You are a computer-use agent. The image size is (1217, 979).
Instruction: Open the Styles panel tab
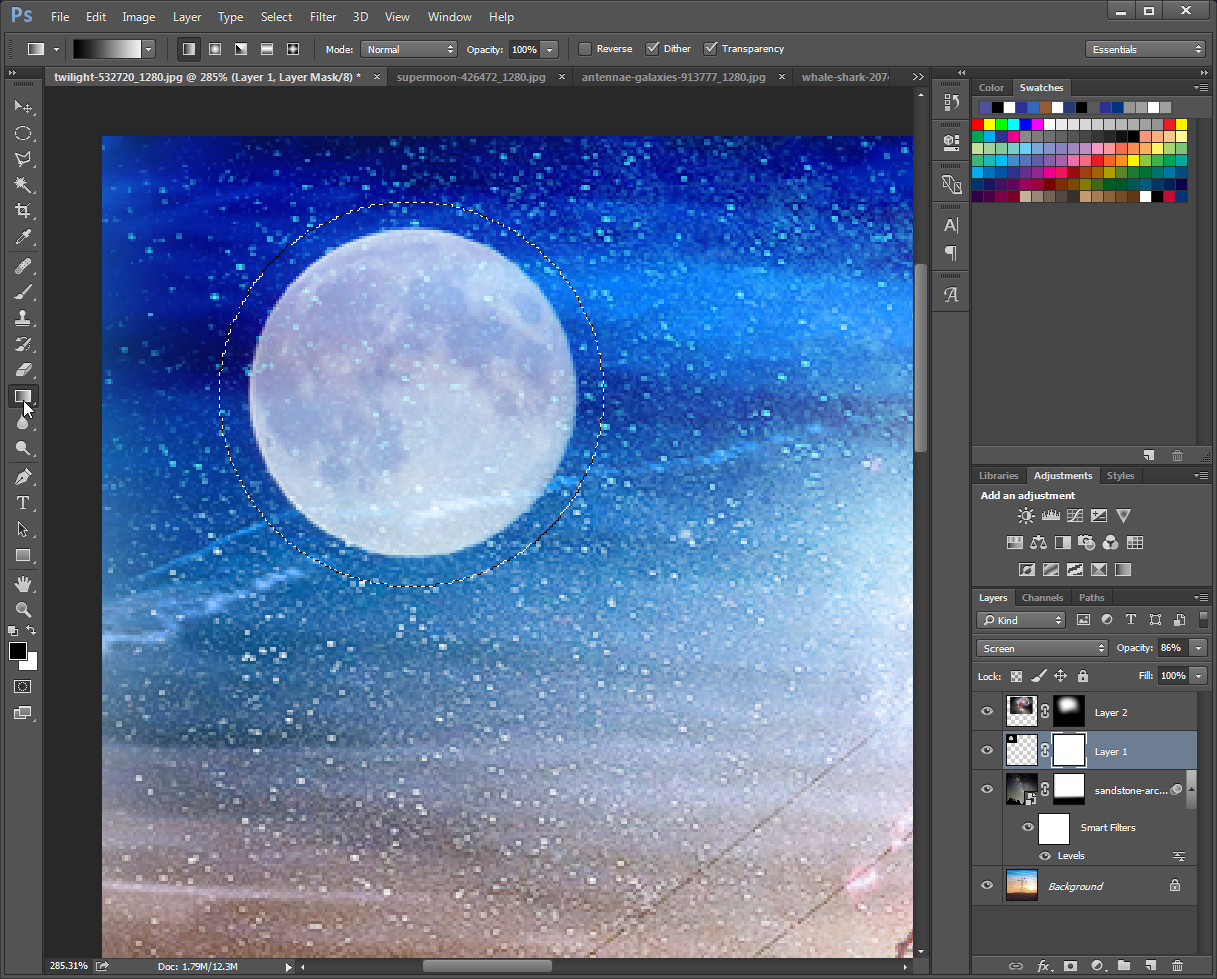(1120, 476)
